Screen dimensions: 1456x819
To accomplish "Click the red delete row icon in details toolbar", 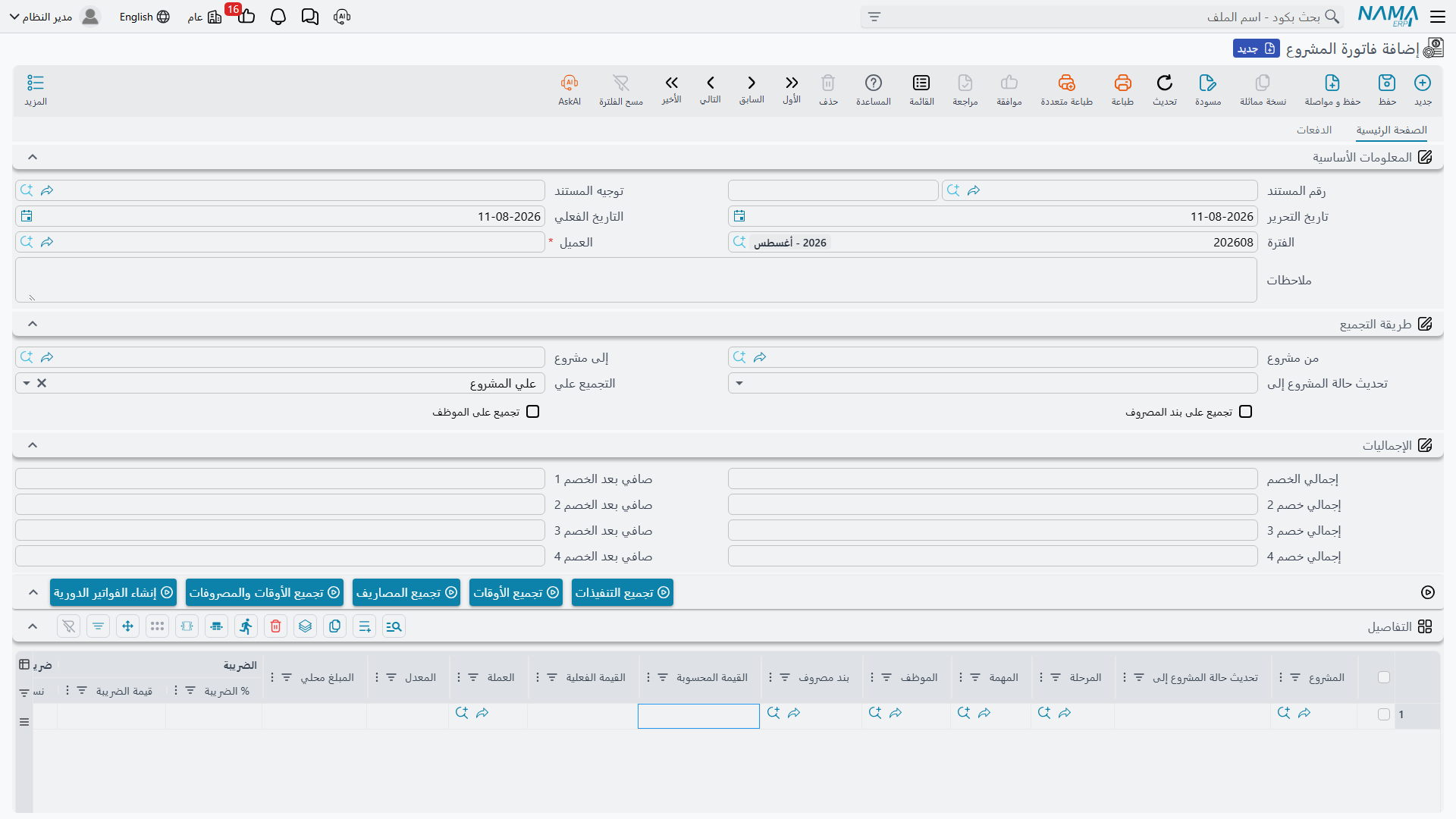I will pyautogui.click(x=276, y=626).
